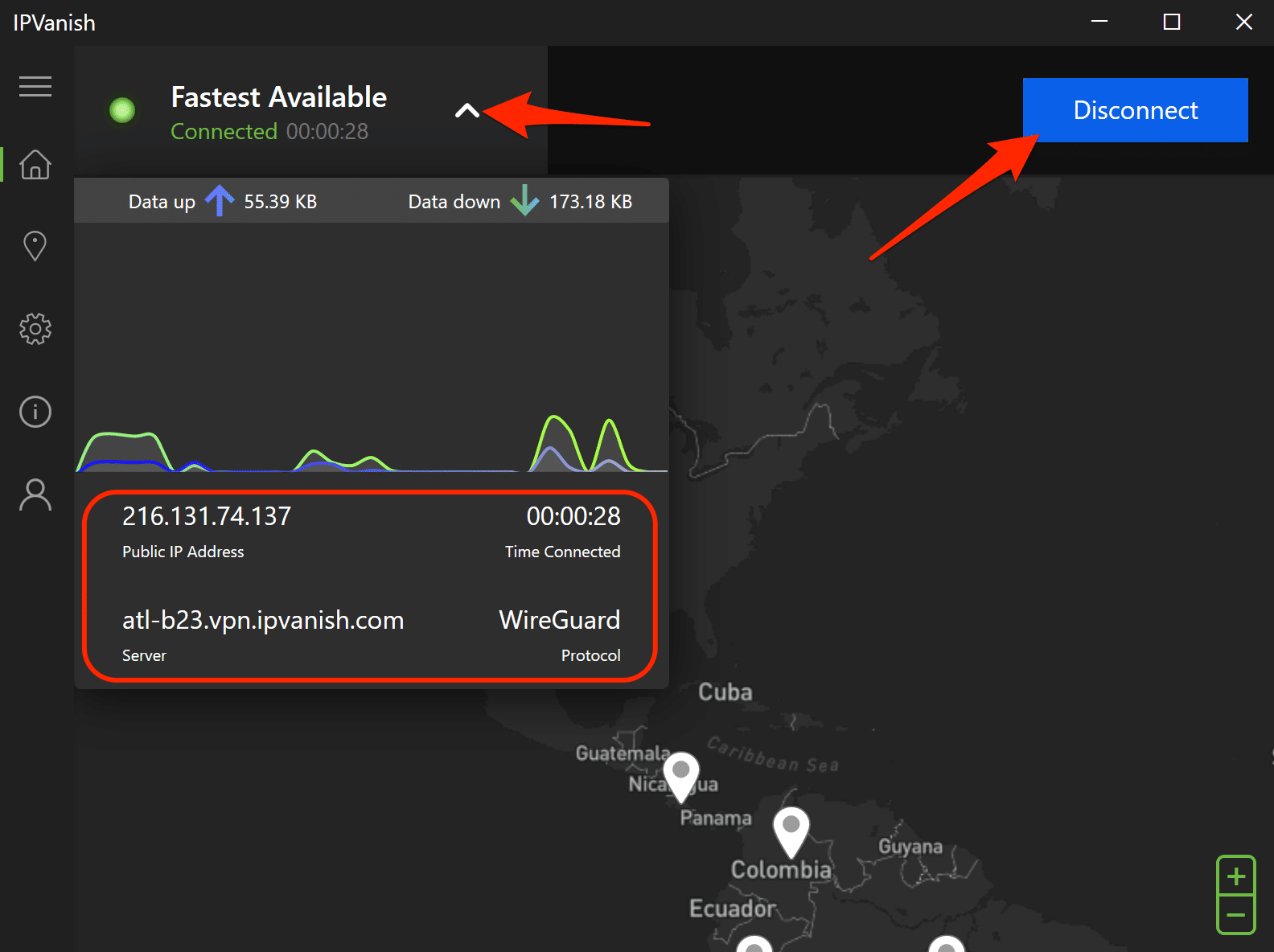Screen dimensions: 1274x952
Task: Click the Fastest Available label
Action: (x=279, y=97)
